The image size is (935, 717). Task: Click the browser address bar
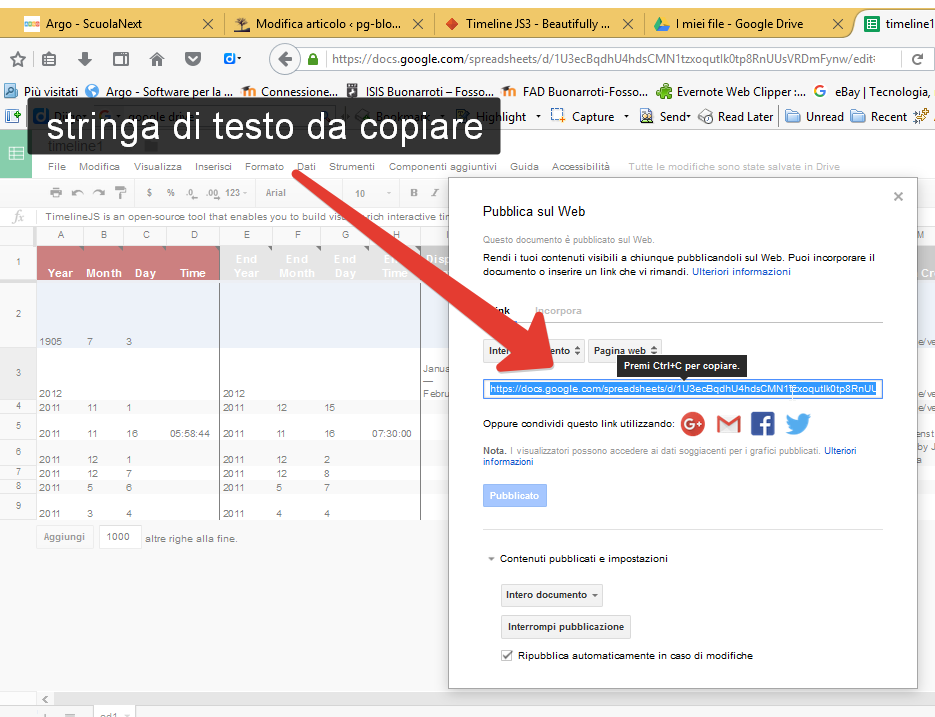click(x=602, y=59)
